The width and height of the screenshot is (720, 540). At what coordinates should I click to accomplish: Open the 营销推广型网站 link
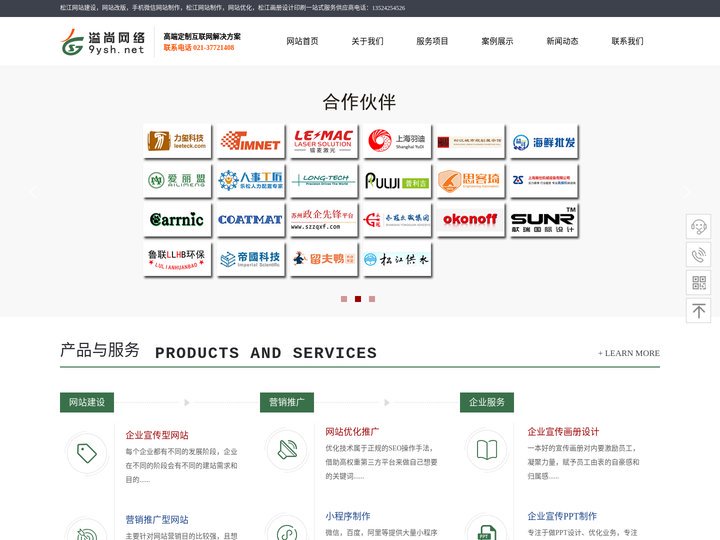click(x=157, y=519)
